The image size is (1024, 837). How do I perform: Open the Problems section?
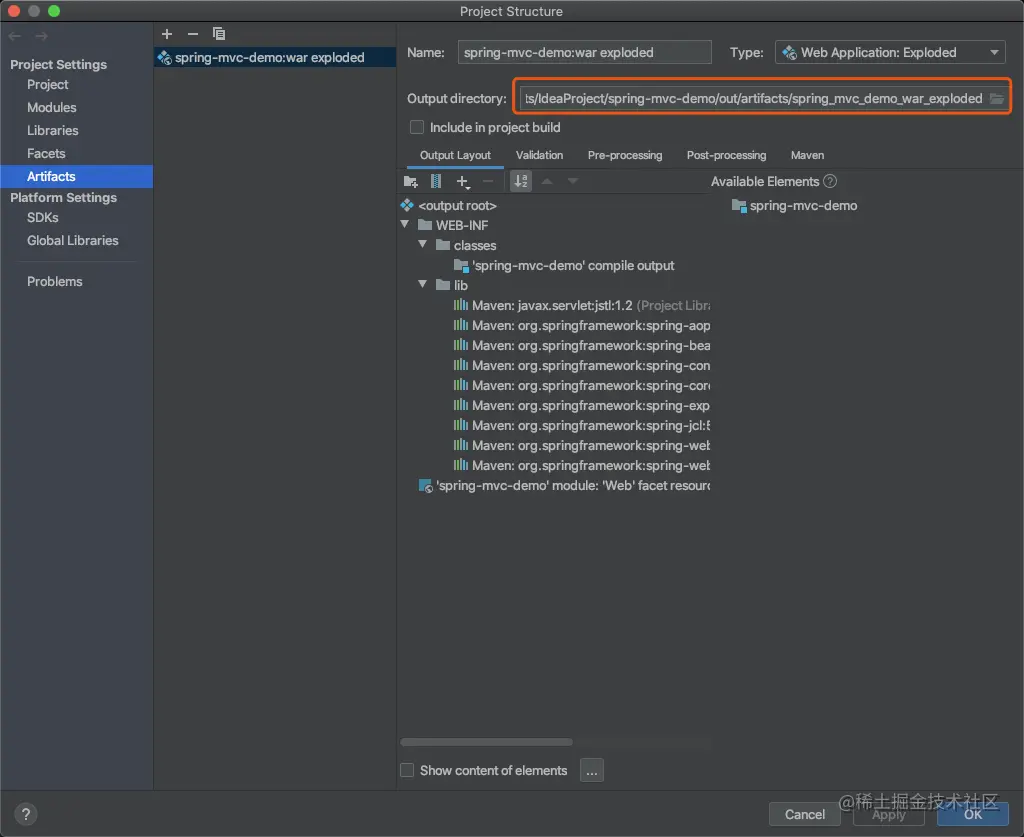55,281
